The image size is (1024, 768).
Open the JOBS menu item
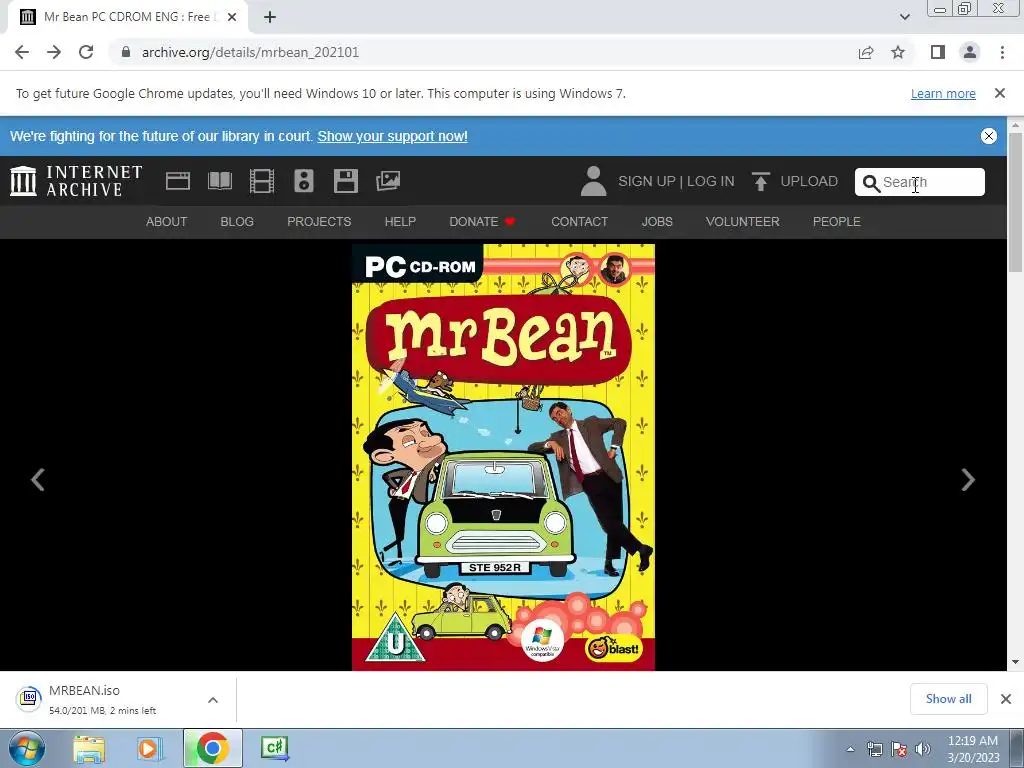[657, 221]
